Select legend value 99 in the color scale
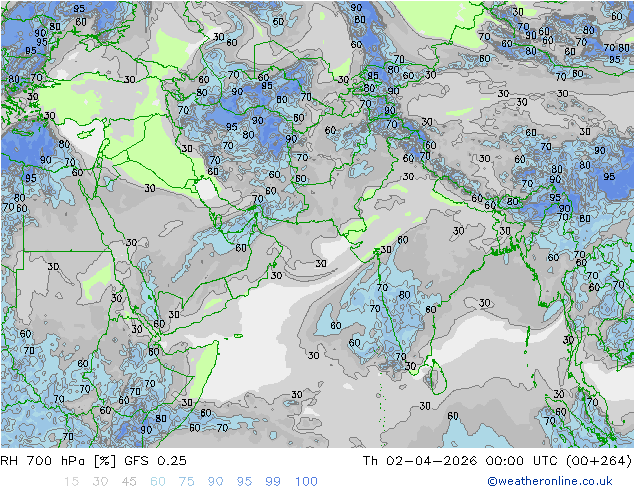Image resolution: width=634 pixels, height=490 pixels. [x=273, y=481]
